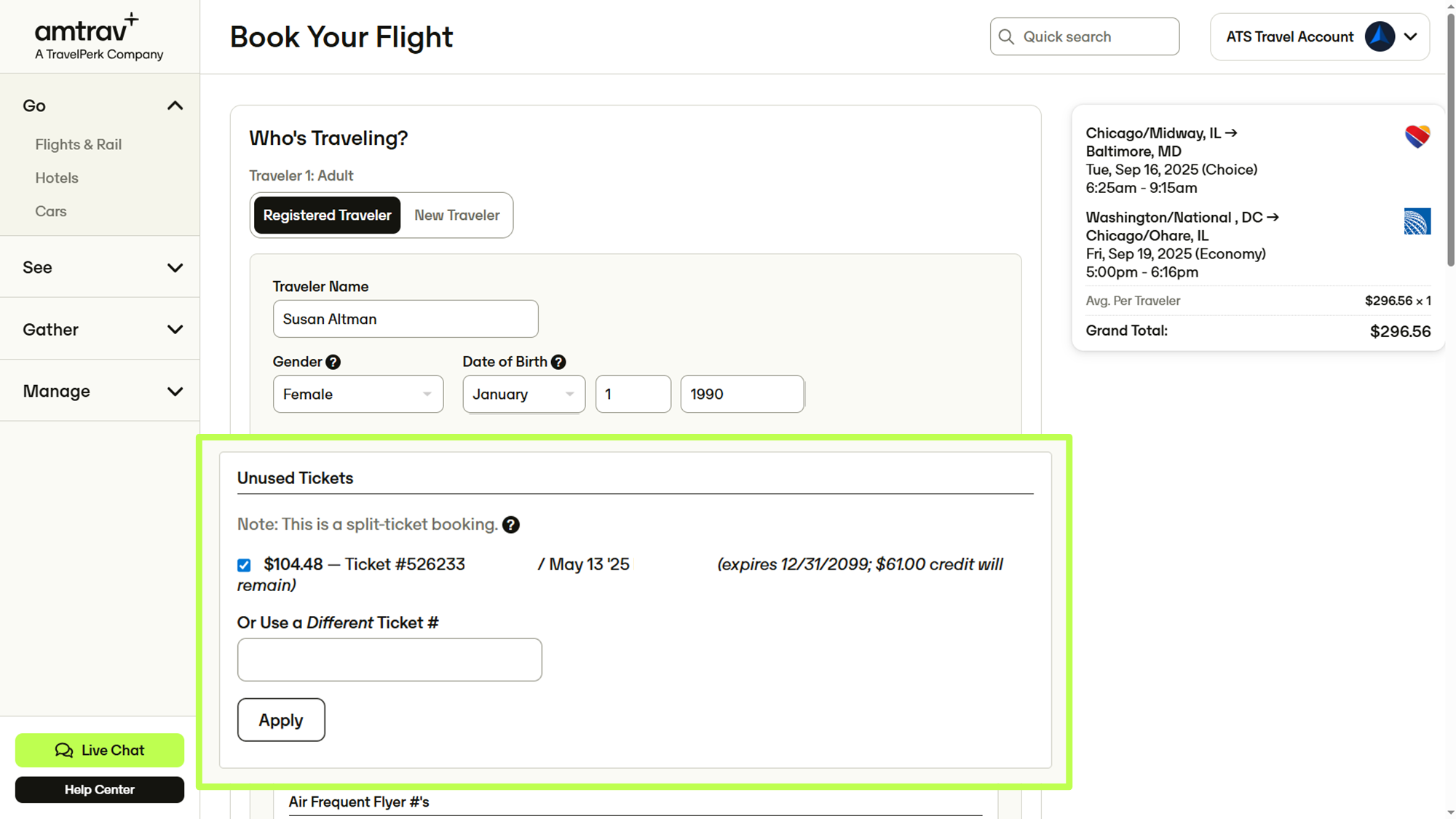
Task: Click the Unused Tickets heading
Action: pos(295,478)
